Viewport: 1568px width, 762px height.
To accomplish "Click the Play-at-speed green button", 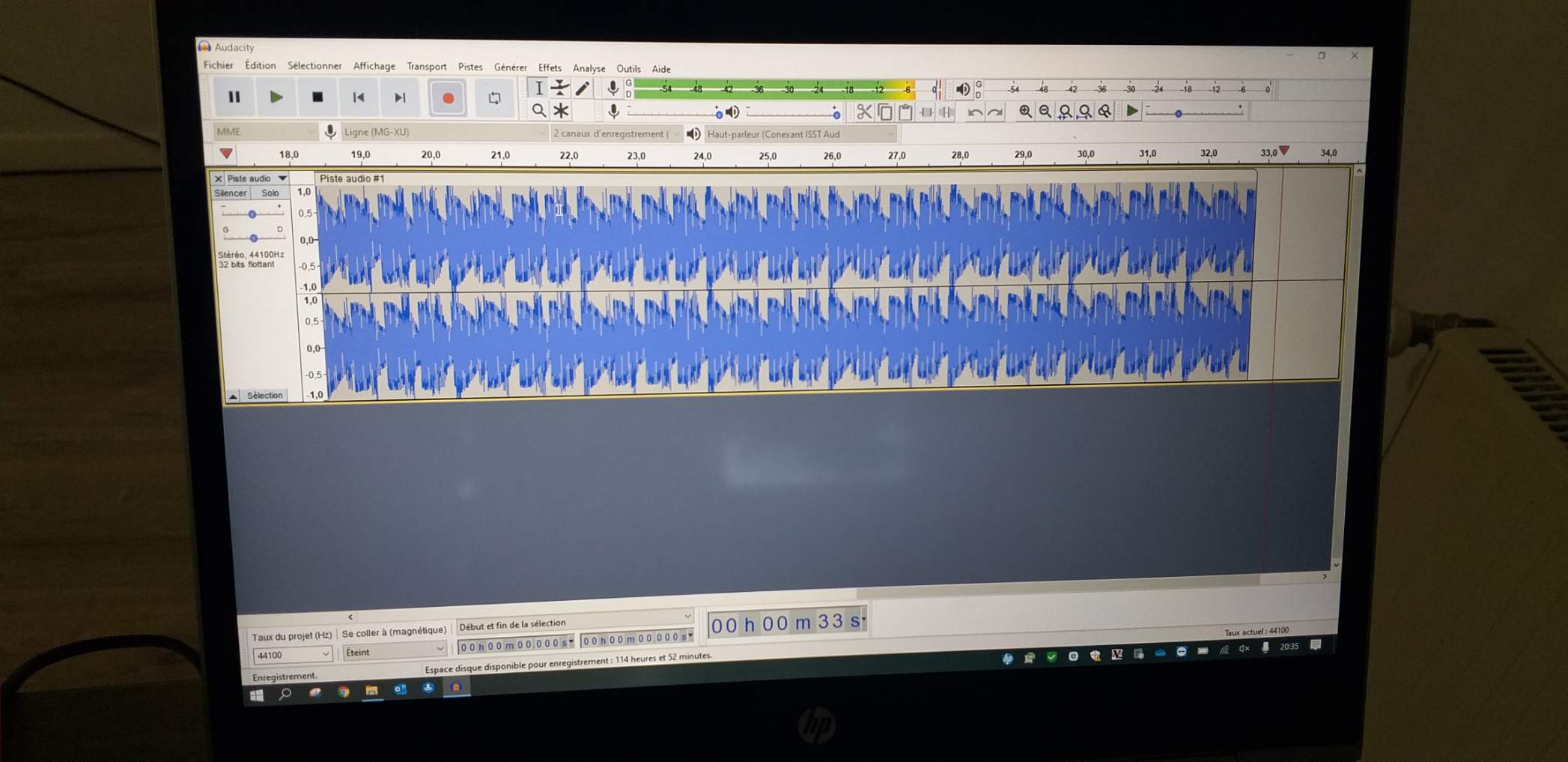I will (1132, 112).
